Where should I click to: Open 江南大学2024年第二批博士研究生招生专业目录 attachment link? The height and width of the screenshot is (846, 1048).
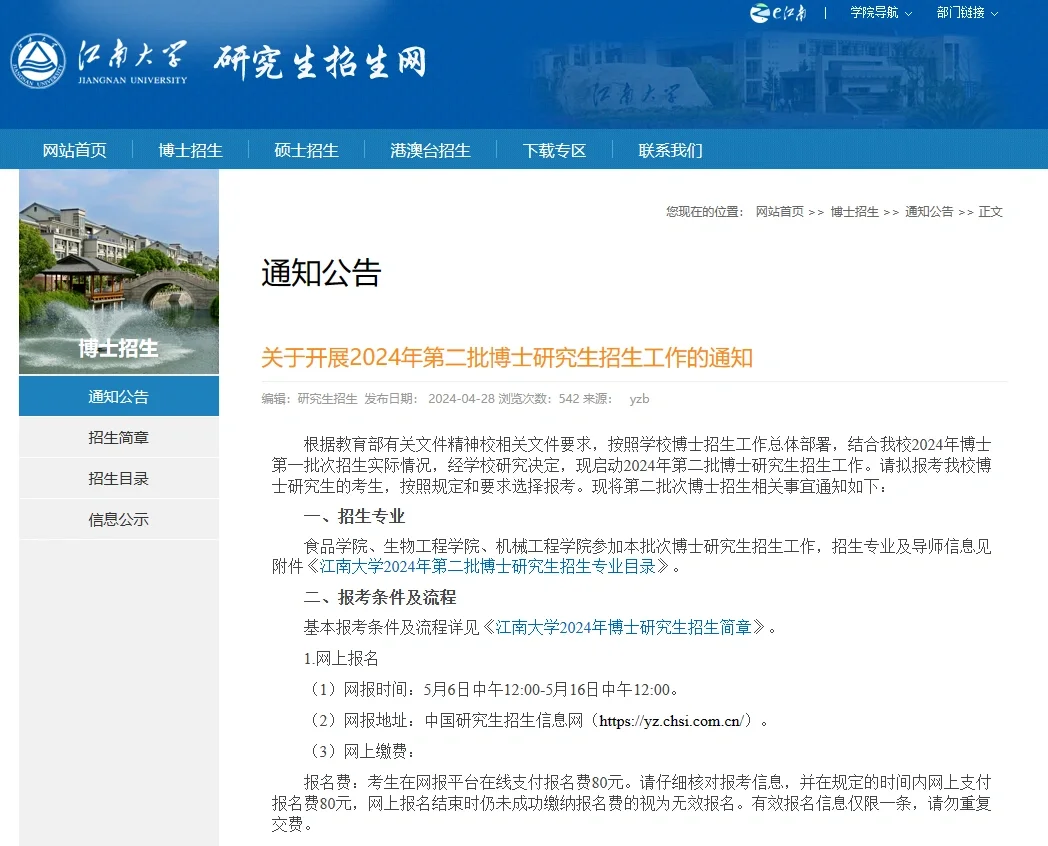pyautogui.click(x=488, y=567)
